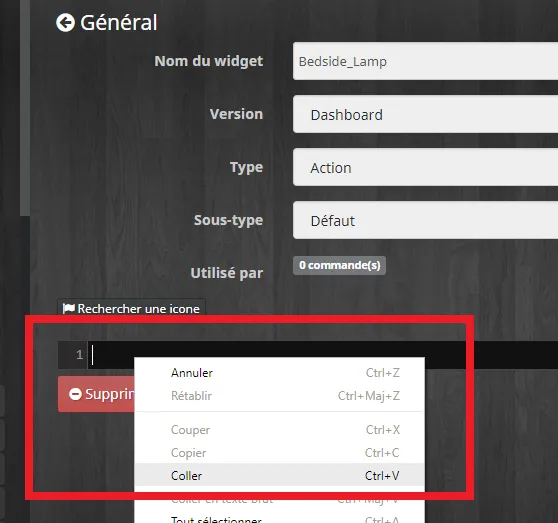Click the 0 commande(s) badge
558x523 pixels.
point(339,265)
